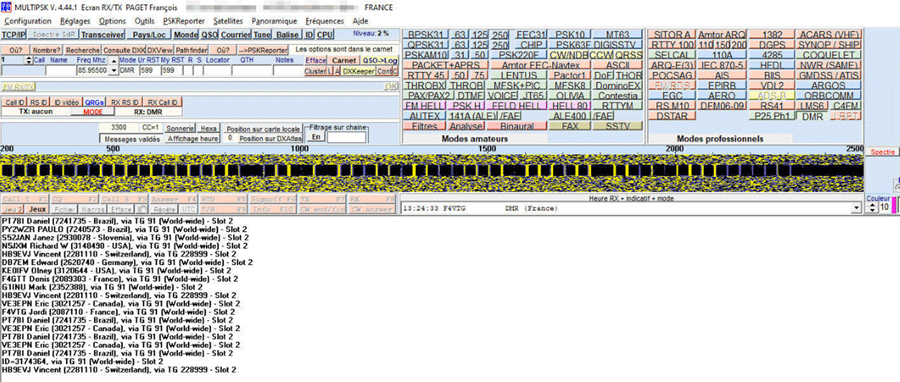Screen dimensions: 900x382
Task: Select the ACARS (VHF) mode
Action: click(x=828, y=34)
